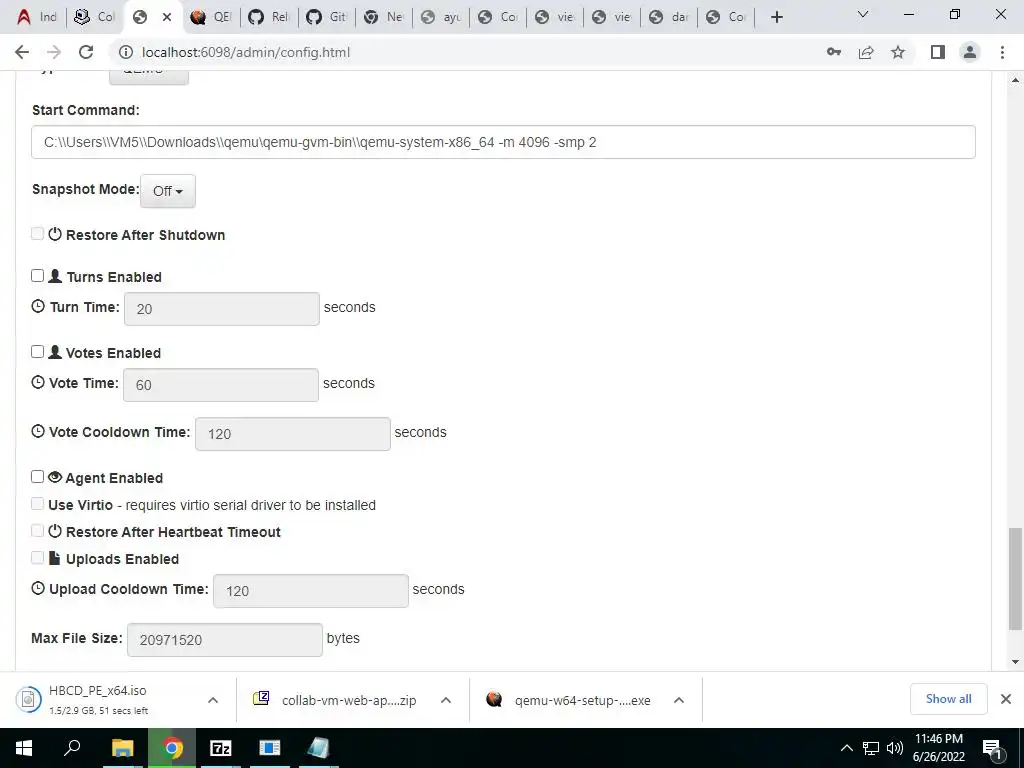Click the Vote Cooldown Time field
This screenshot has width=1024, height=768.
click(293, 434)
